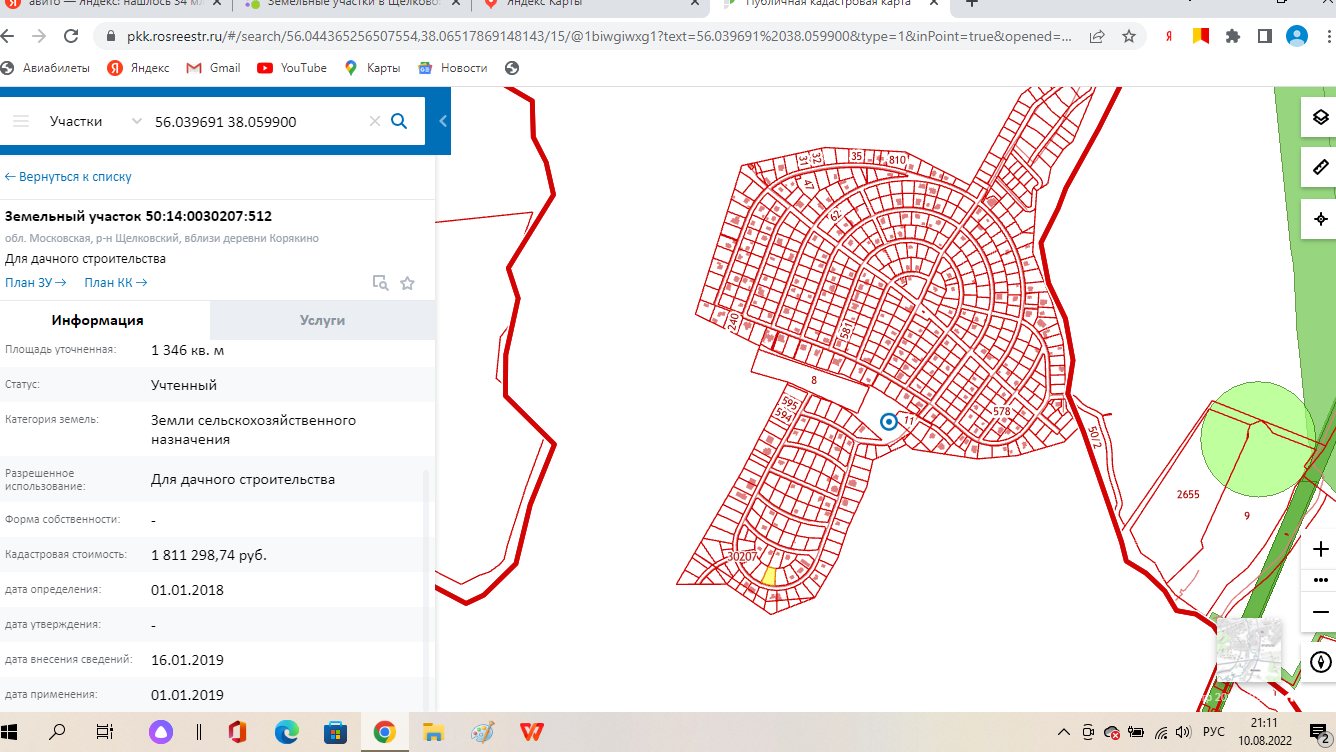The width and height of the screenshot is (1336, 752).
Task: Open Microsoft Office from the taskbar
Action: (237, 732)
